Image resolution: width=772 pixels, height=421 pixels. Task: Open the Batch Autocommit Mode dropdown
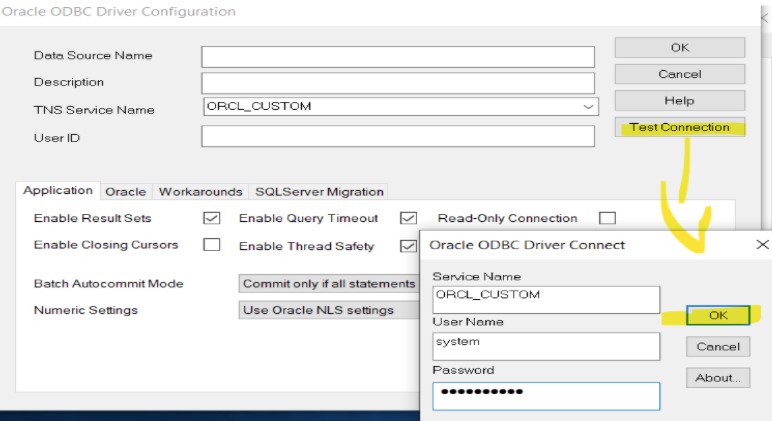tap(330, 284)
